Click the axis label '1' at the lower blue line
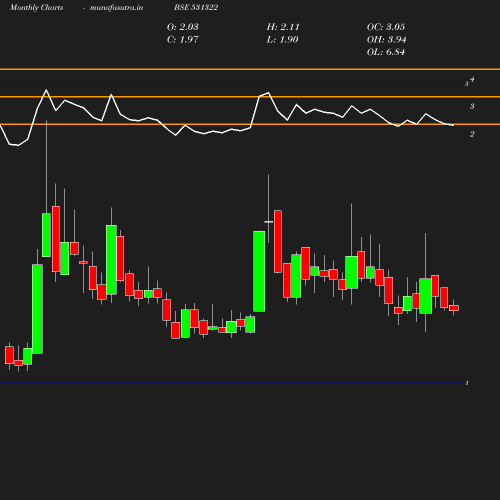The image size is (500, 500). (x=467, y=383)
